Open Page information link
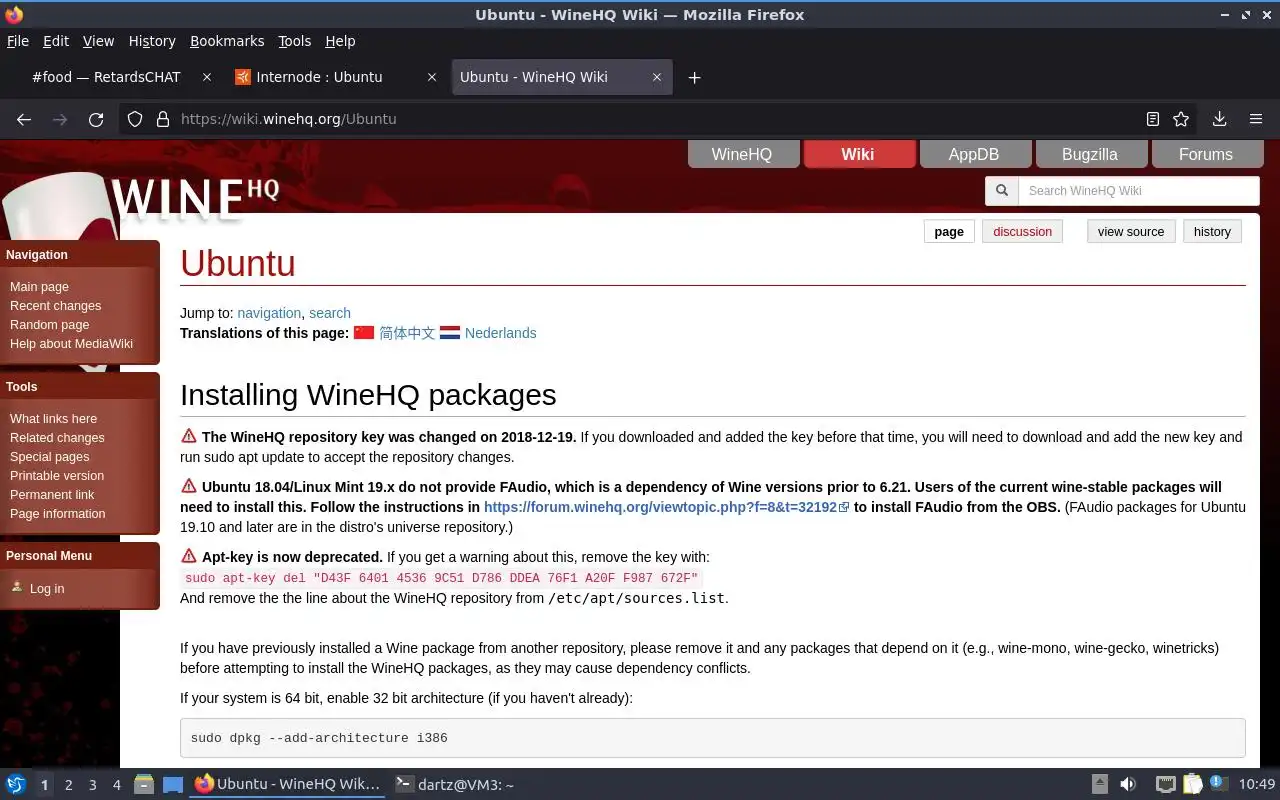Image resolution: width=1280 pixels, height=800 pixels. (x=57, y=513)
